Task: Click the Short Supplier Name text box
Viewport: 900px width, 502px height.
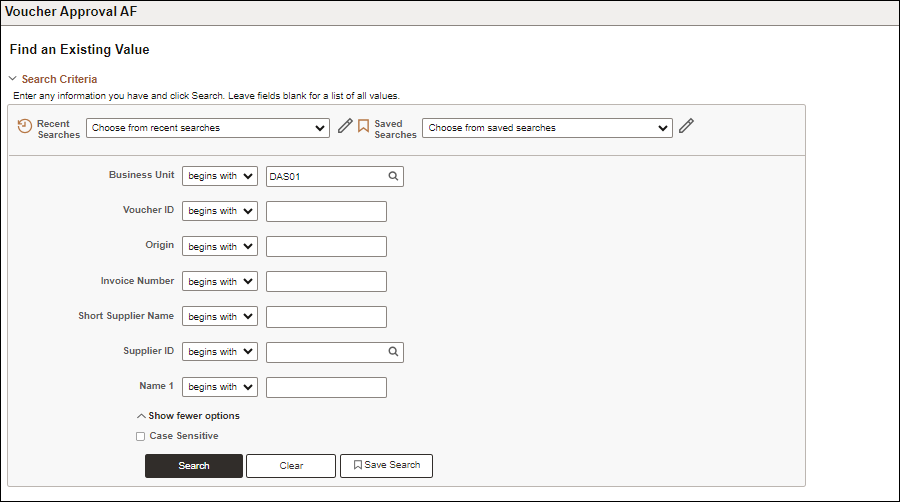Action: [x=327, y=317]
